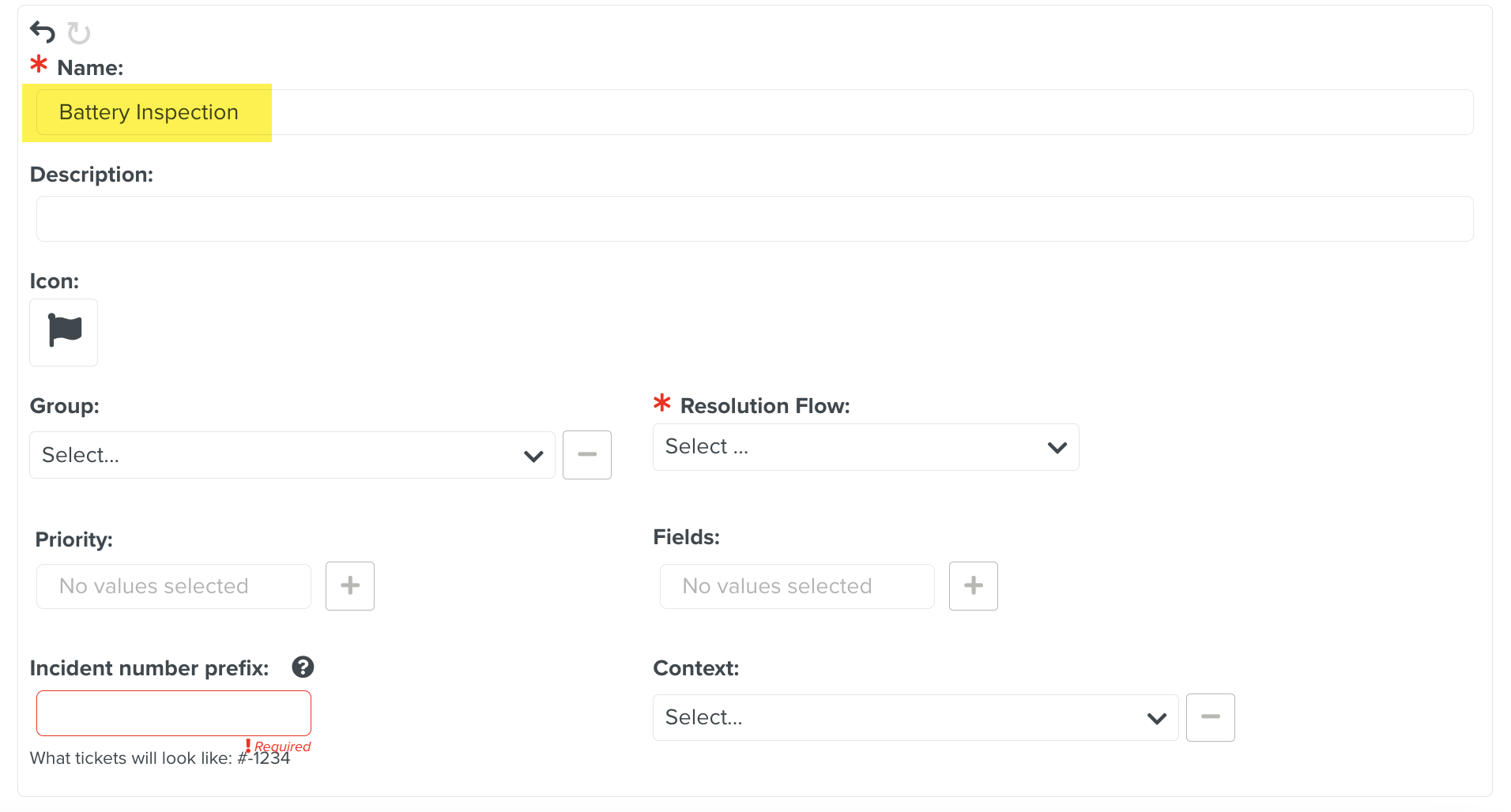
Task: Click the redo arrow icon
Action: click(x=79, y=33)
